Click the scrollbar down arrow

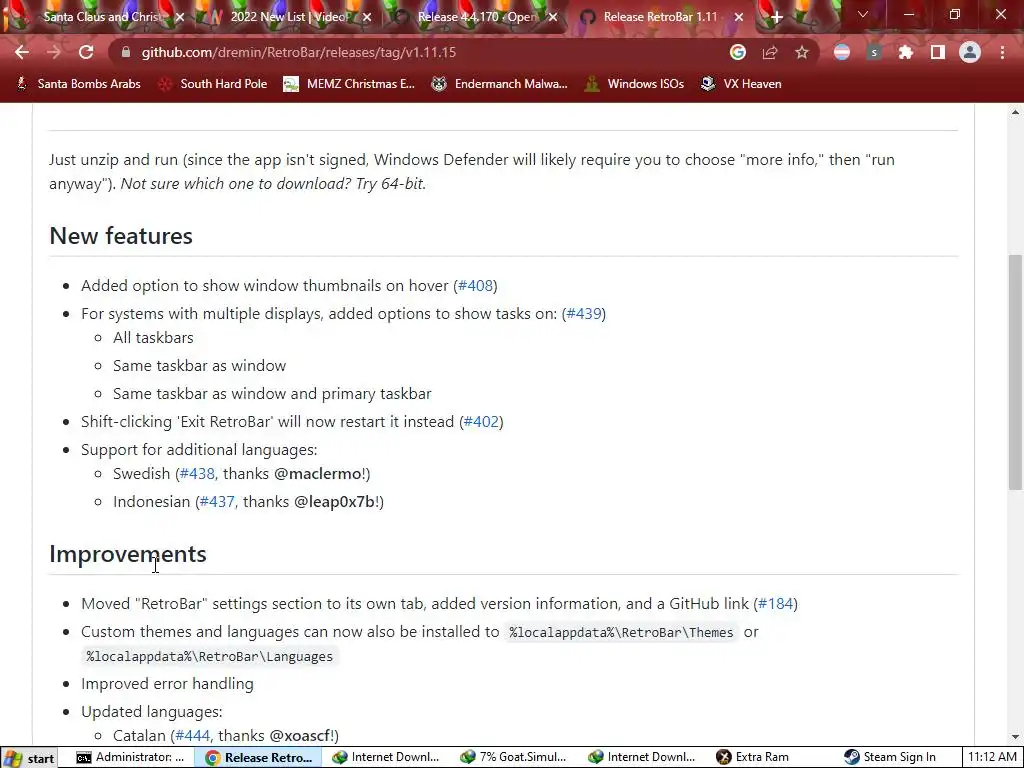[1015, 737]
